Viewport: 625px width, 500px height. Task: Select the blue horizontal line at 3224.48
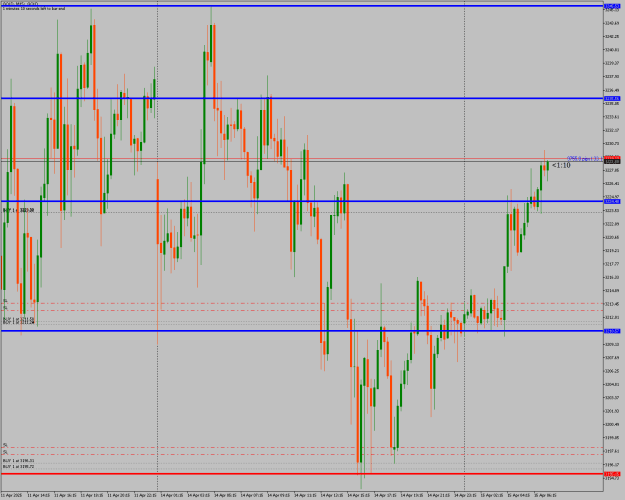click(302, 201)
